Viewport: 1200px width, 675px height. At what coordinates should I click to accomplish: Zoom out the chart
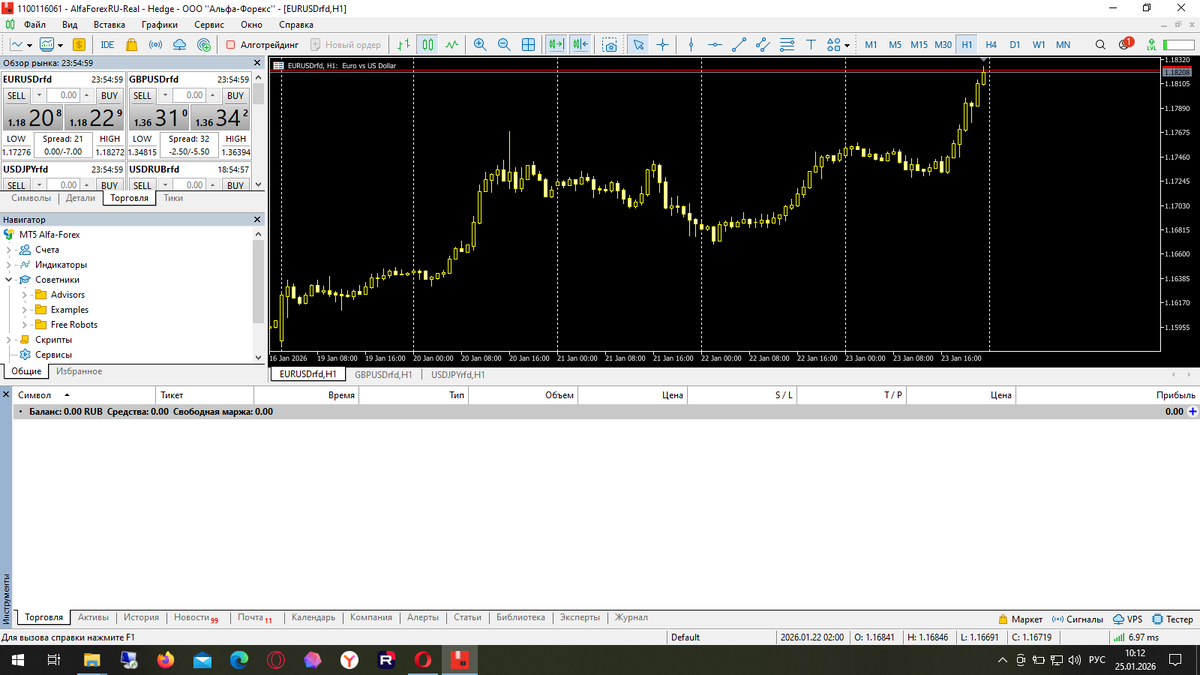coord(503,45)
